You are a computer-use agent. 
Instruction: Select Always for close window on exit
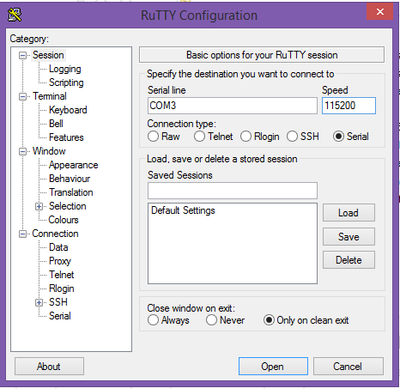pos(169,320)
